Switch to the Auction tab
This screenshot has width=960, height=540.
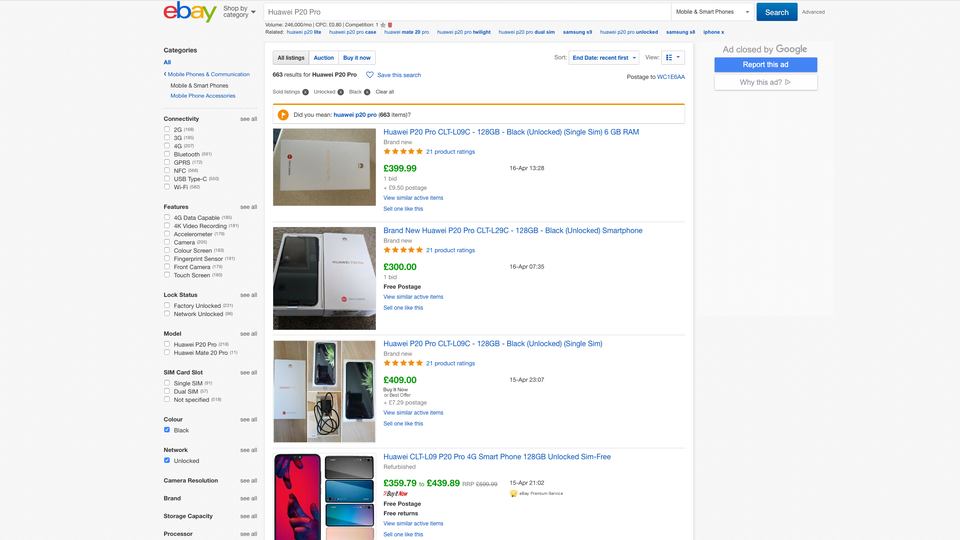(x=324, y=58)
